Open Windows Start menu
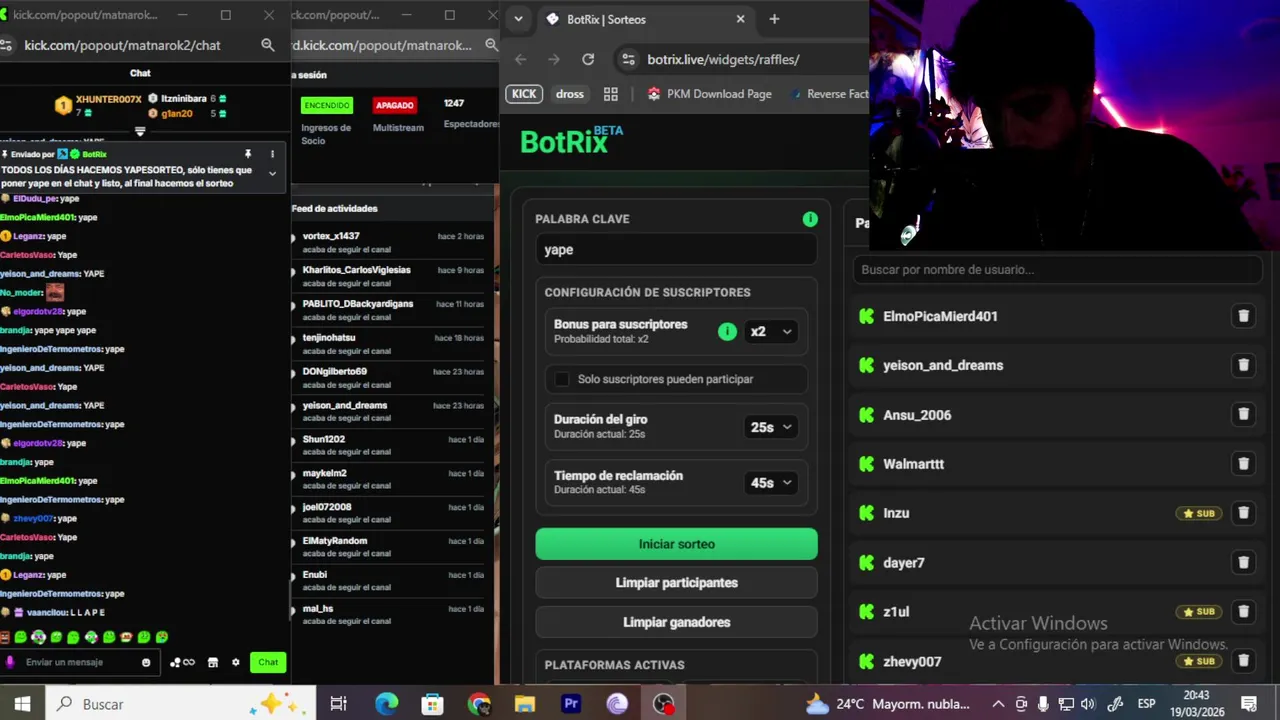This screenshot has width=1280, height=720. [x=22, y=704]
